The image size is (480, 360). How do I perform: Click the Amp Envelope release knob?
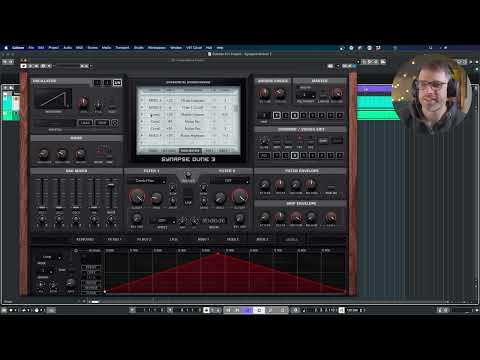click(311, 217)
